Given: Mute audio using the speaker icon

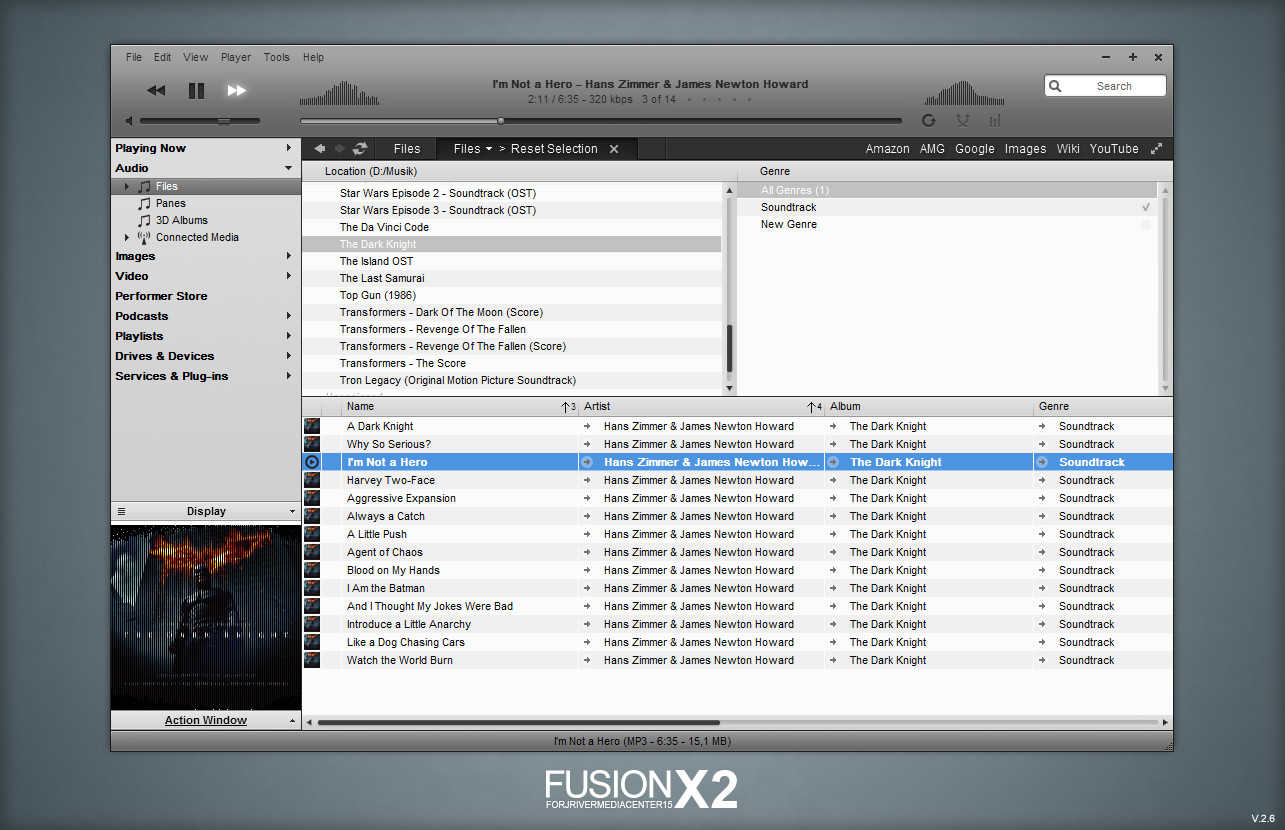Looking at the screenshot, I should tap(130, 121).
